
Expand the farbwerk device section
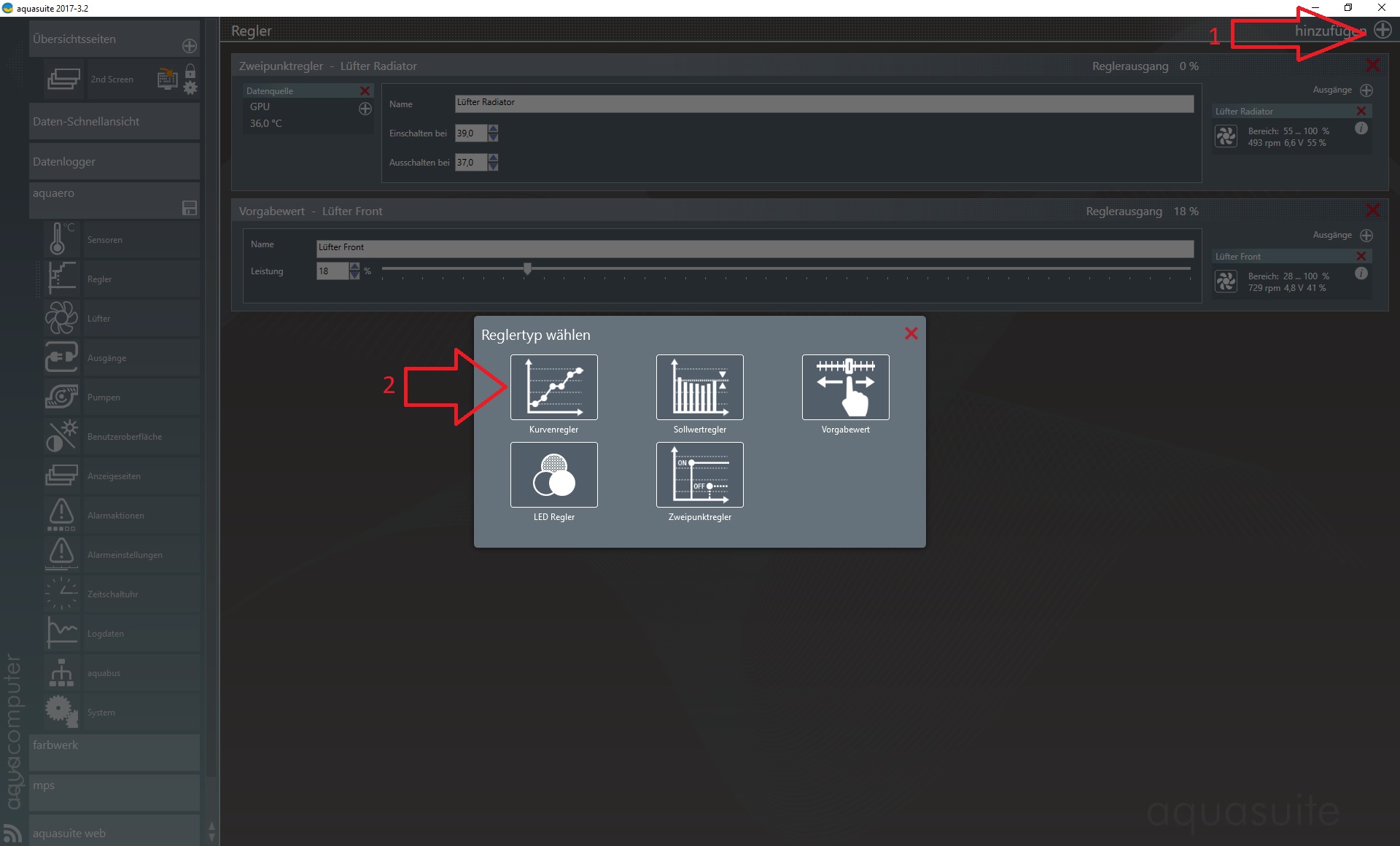114,751
